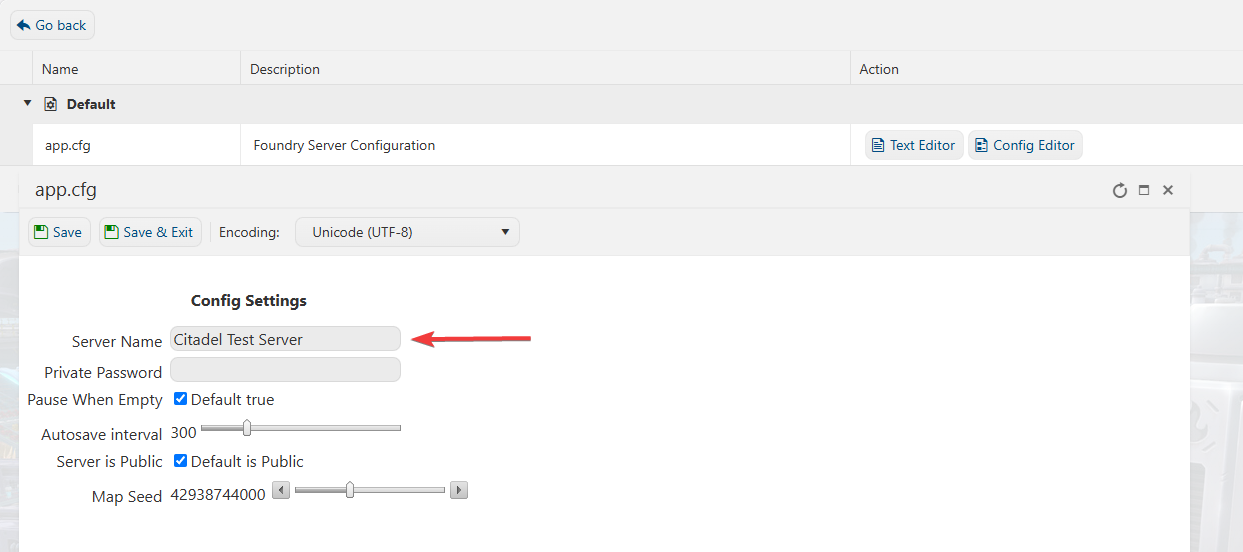
Task: Click the Go back button
Action: click(52, 25)
